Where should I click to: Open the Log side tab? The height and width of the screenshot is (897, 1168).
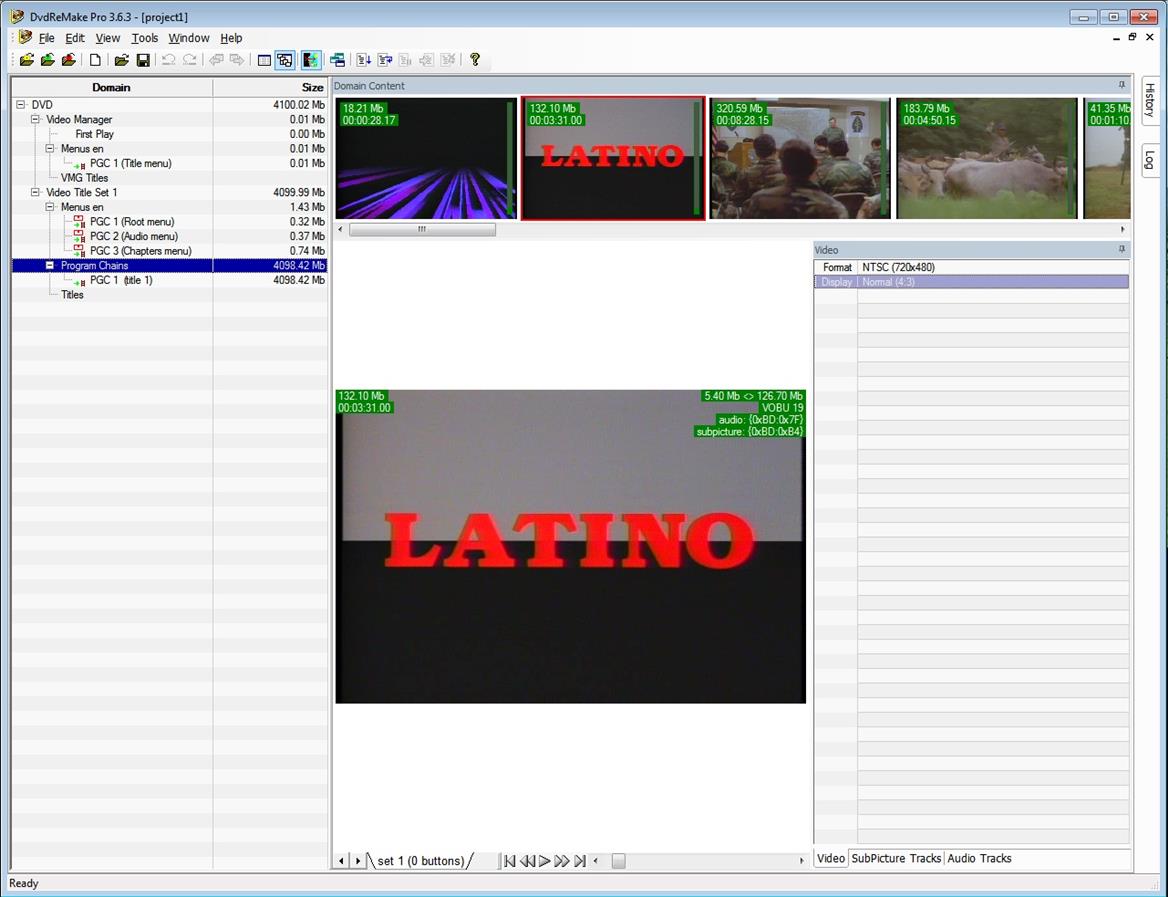[1149, 159]
